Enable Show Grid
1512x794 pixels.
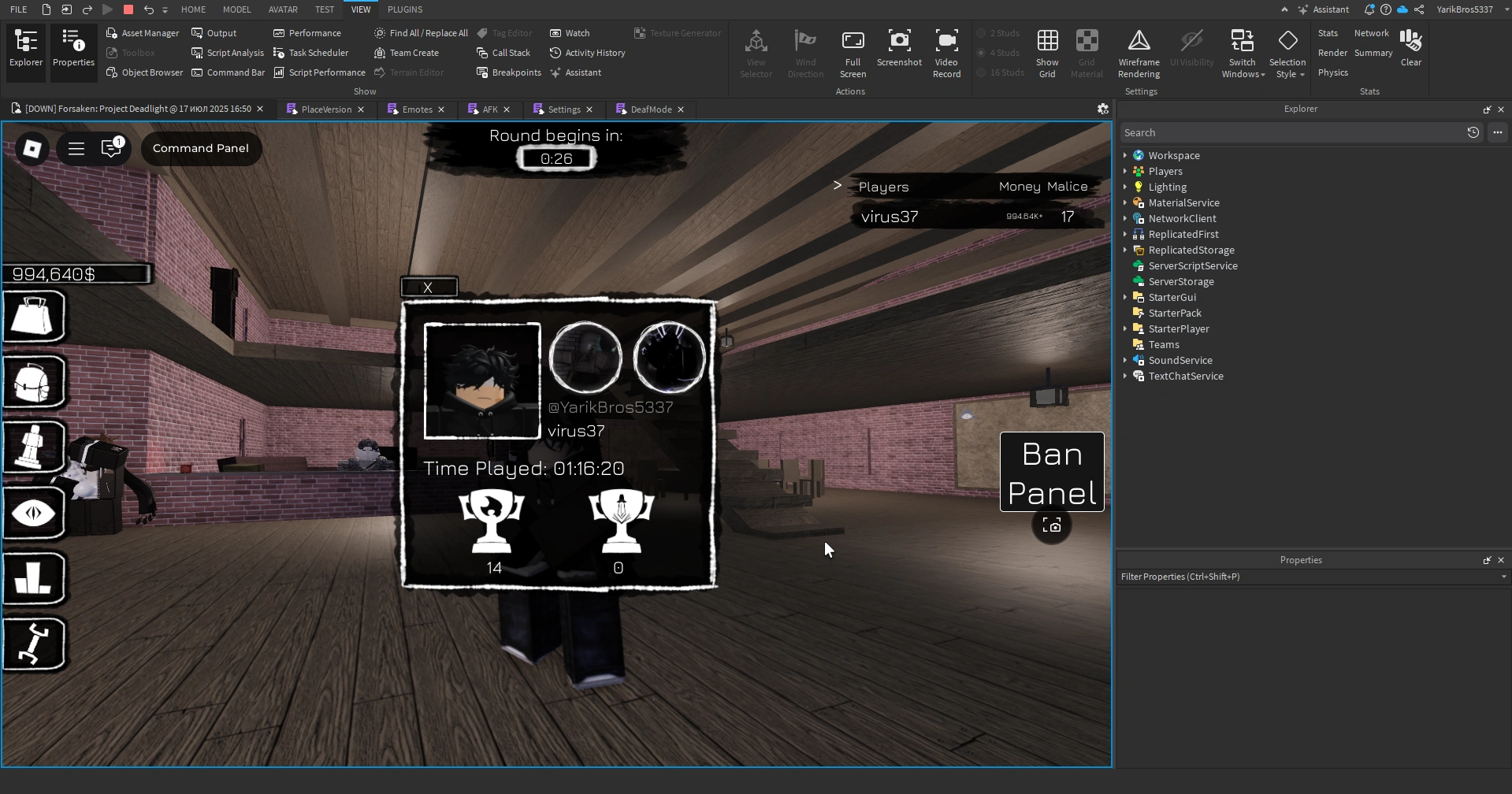[x=1046, y=51]
